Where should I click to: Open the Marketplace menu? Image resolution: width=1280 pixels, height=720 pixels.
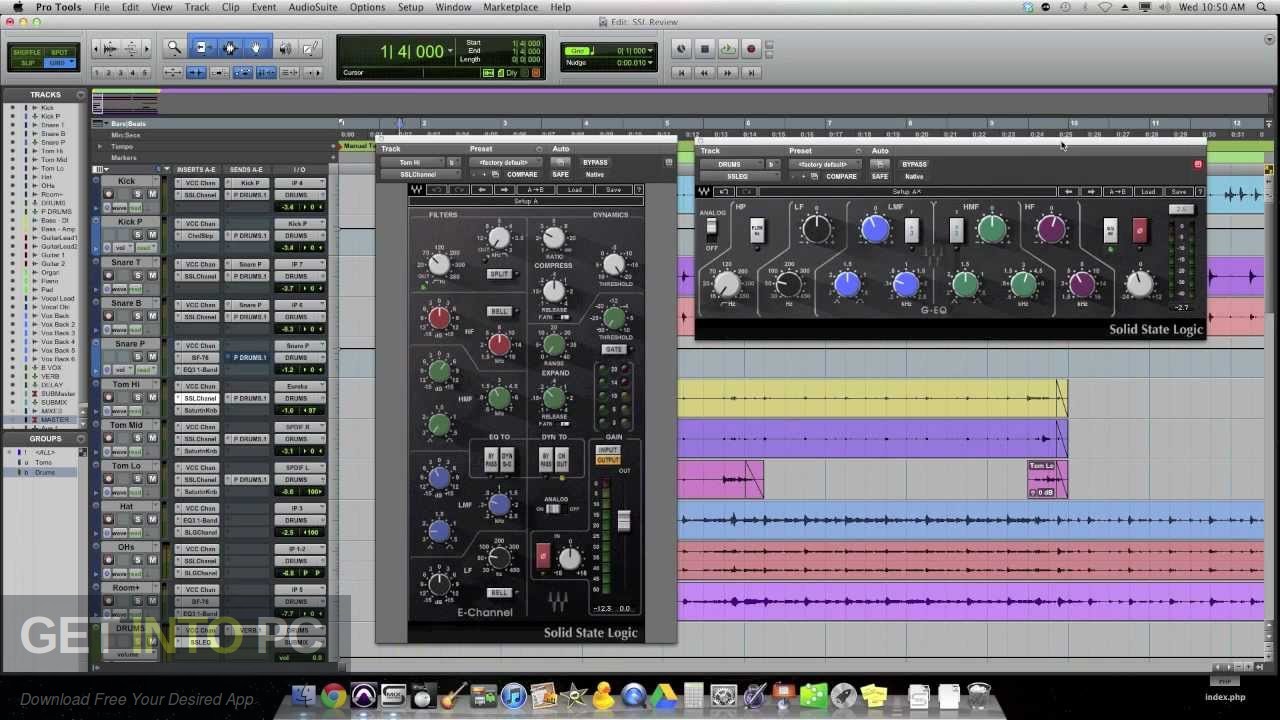[x=510, y=7]
